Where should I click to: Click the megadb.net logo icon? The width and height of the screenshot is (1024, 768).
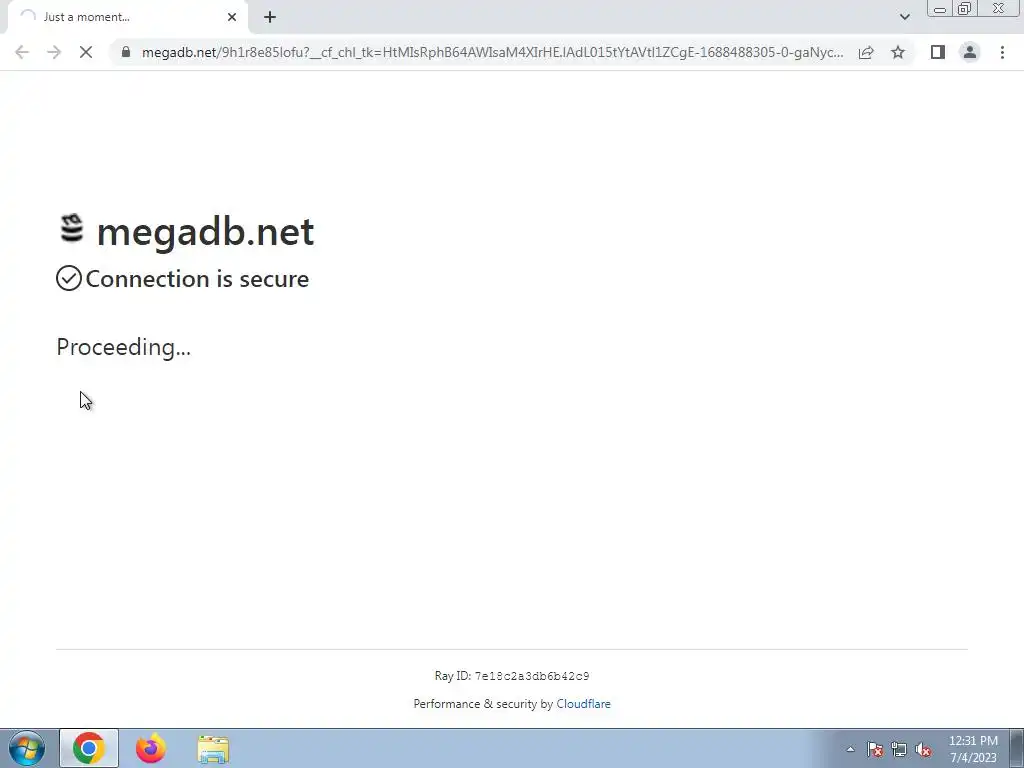72,229
